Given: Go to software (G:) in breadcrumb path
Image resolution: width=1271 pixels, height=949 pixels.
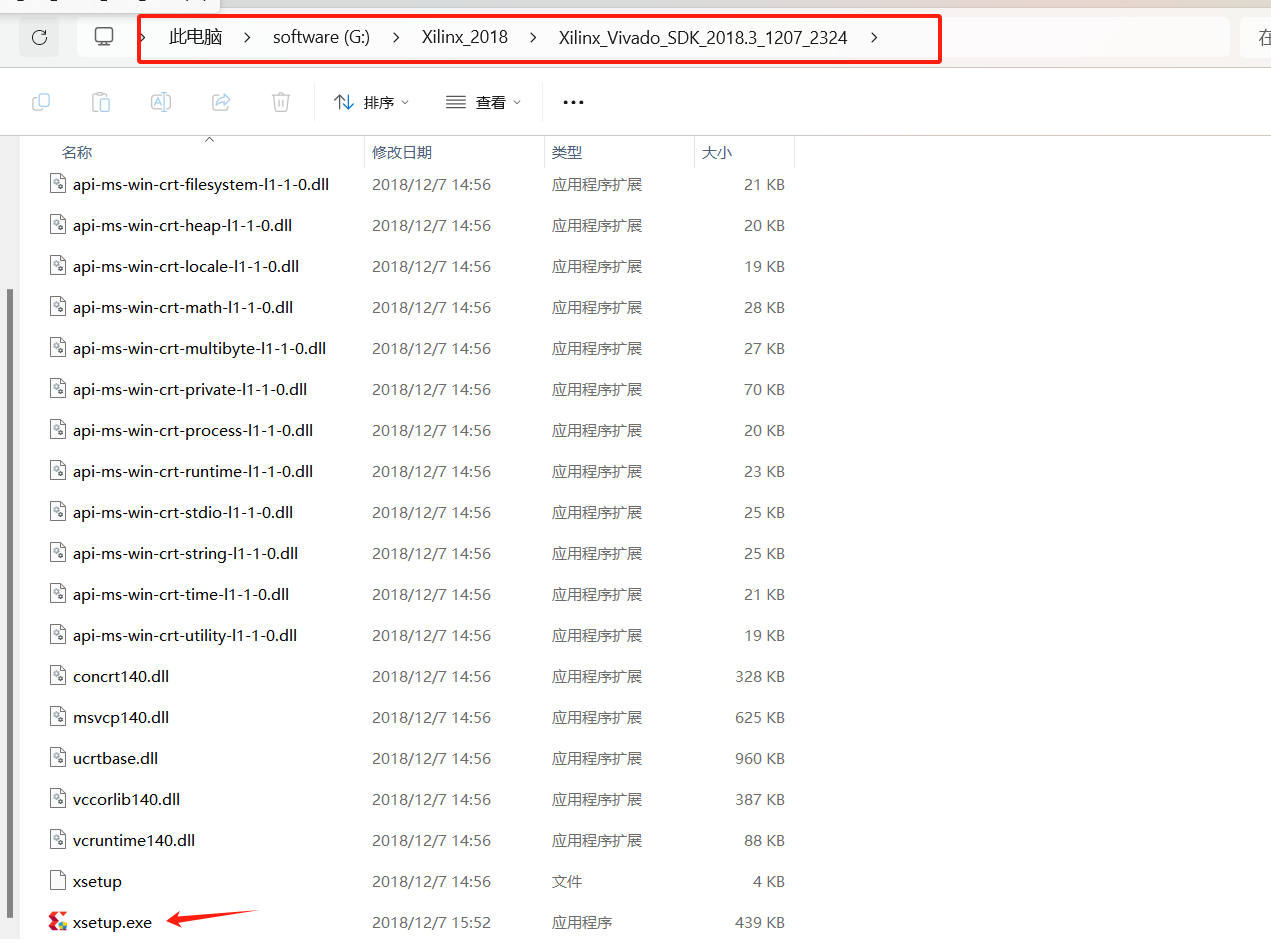Looking at the screenshot, I should pyautogui.click(x=321, y=38).
